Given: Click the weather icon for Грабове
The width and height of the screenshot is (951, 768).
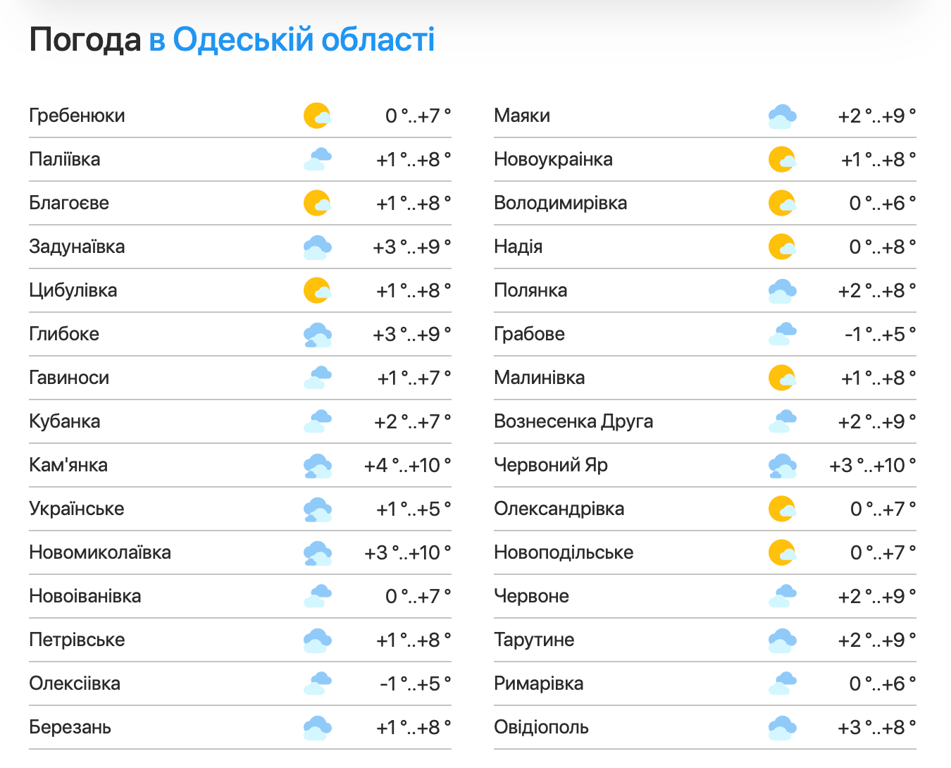Looking at the screenshot, I should 782,334.
